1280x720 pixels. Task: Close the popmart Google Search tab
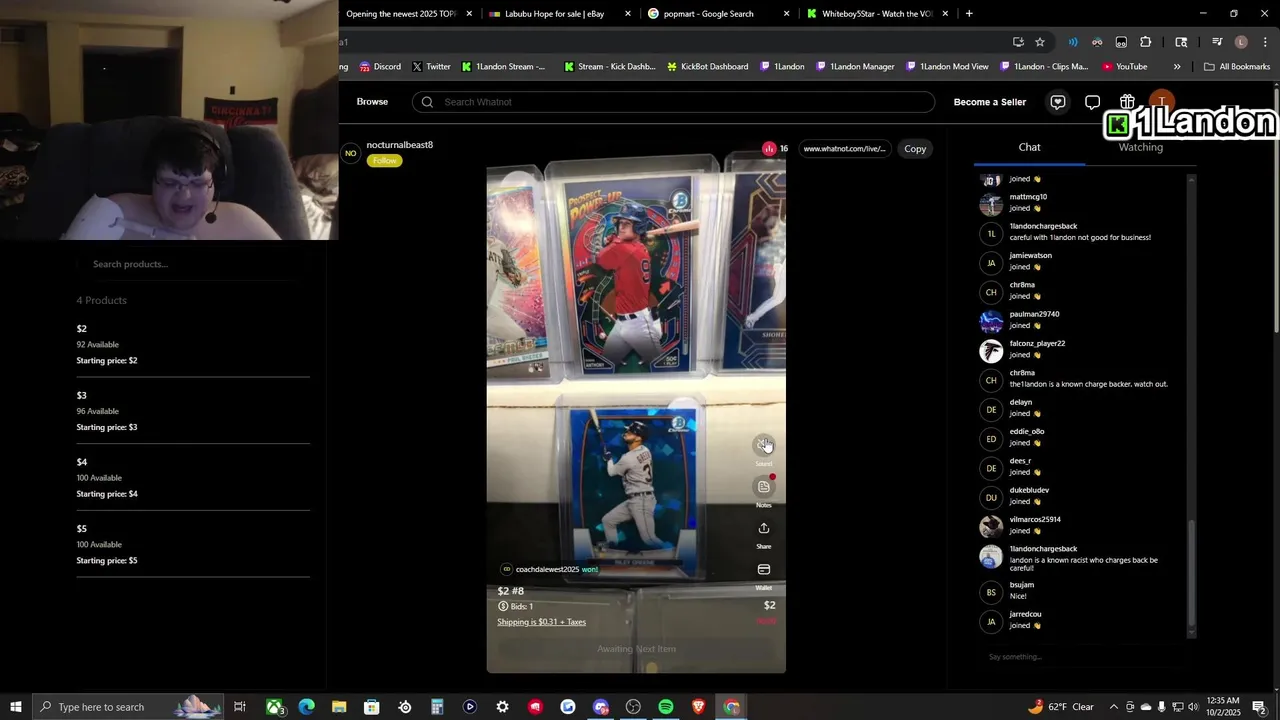786,14
